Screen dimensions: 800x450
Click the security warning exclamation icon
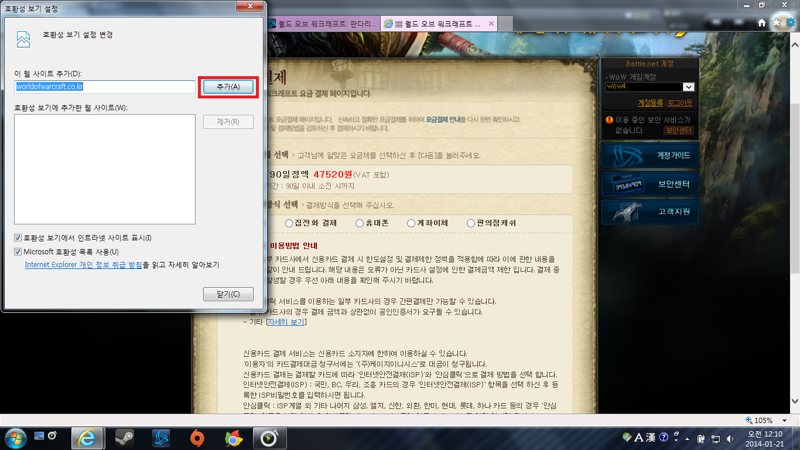click(609, 120)
